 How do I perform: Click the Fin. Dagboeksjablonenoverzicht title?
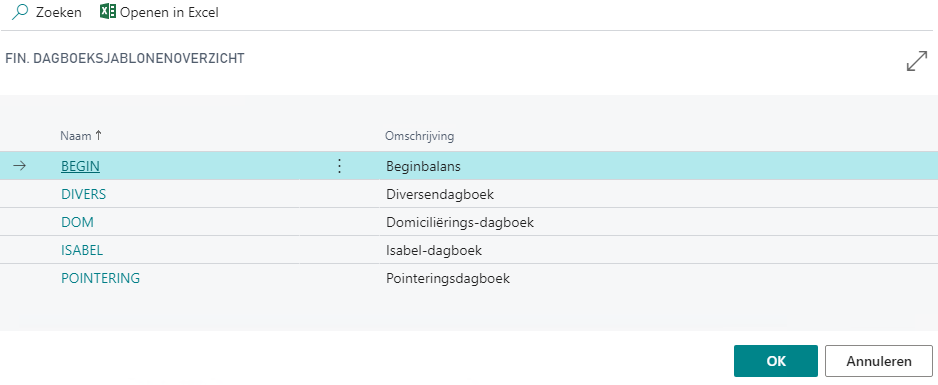click(124, 59)
